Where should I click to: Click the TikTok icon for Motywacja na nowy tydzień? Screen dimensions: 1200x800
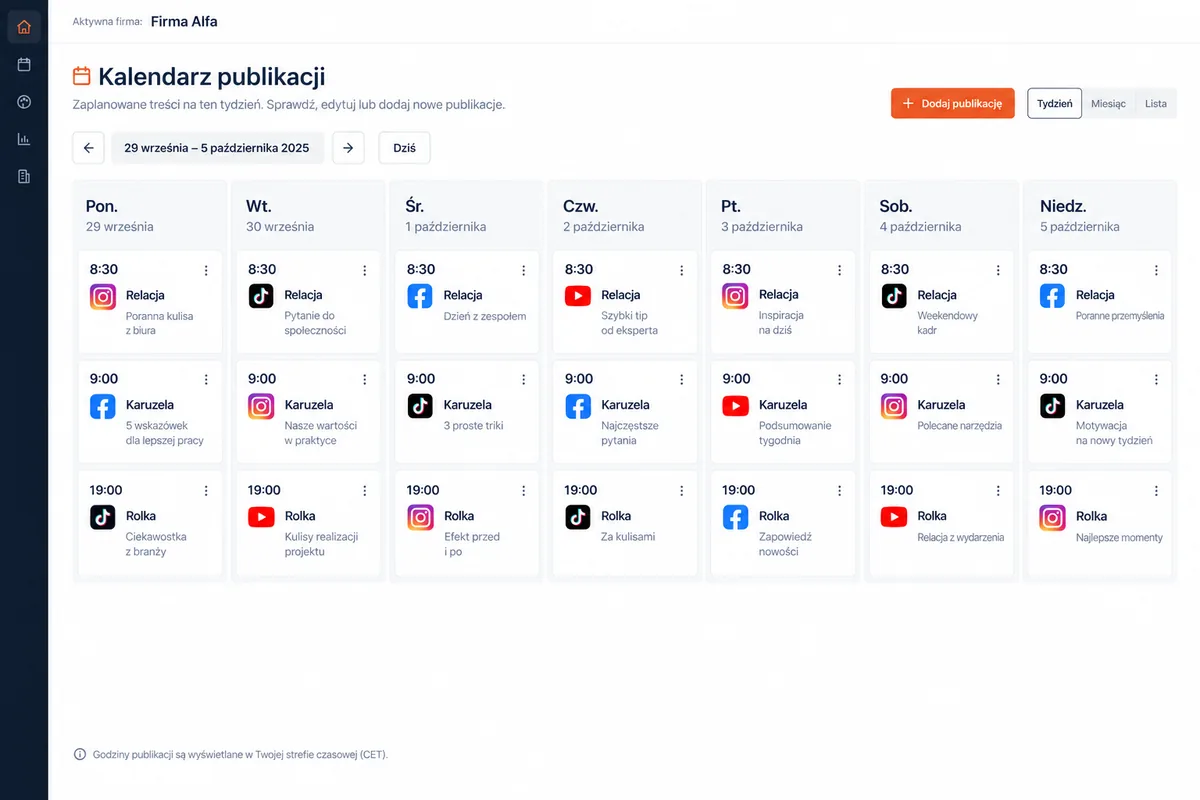coord(1052,406)
